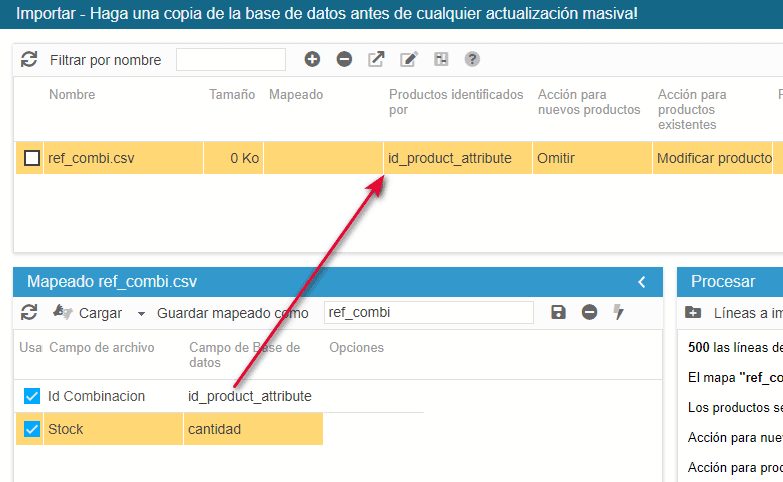Refresh the import file list
The height and width of the screenshot is (482, 783).
[x=29, y=60]
